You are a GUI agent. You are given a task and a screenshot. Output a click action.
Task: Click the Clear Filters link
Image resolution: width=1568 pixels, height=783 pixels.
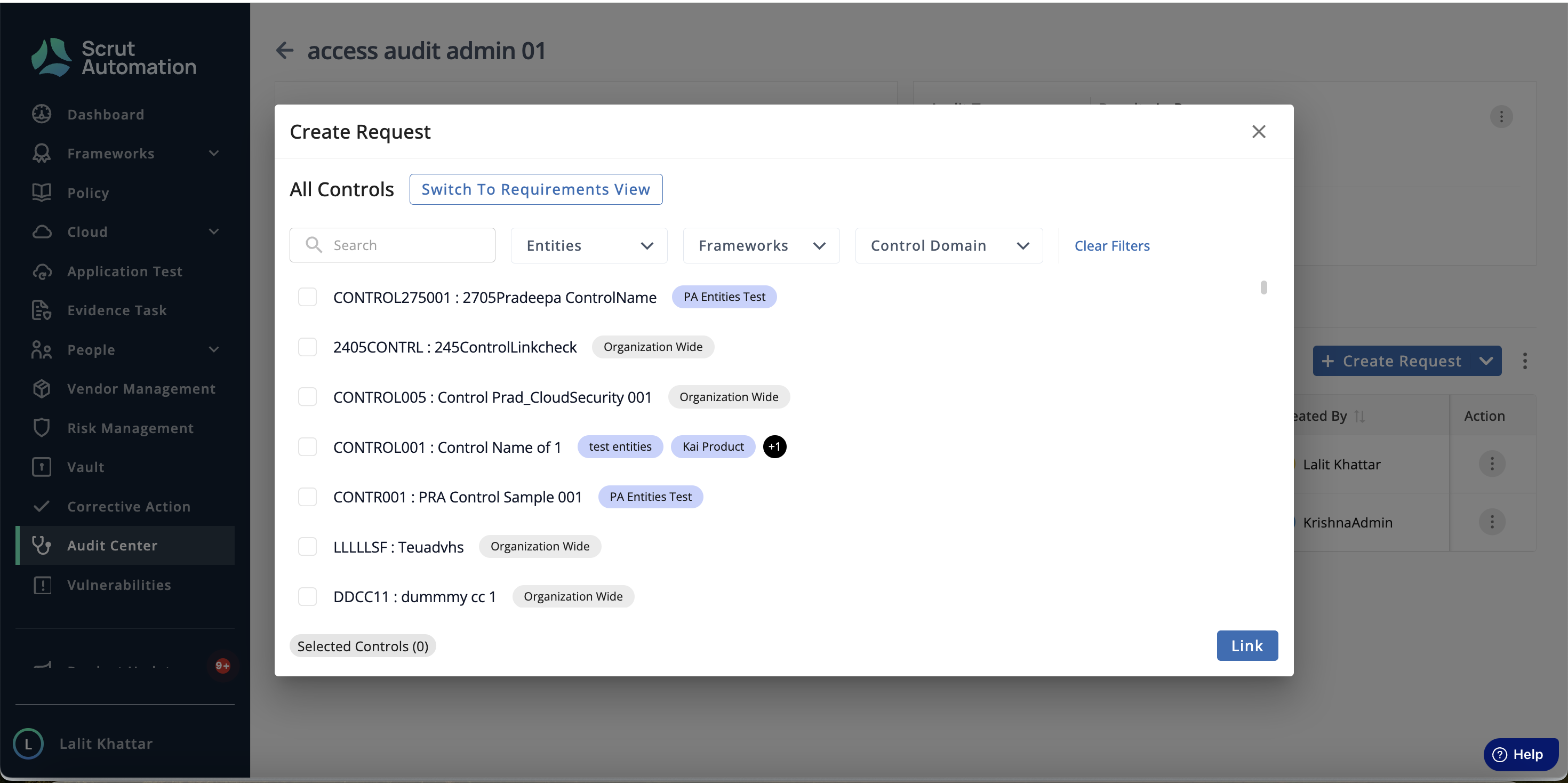pos(1111,245)
